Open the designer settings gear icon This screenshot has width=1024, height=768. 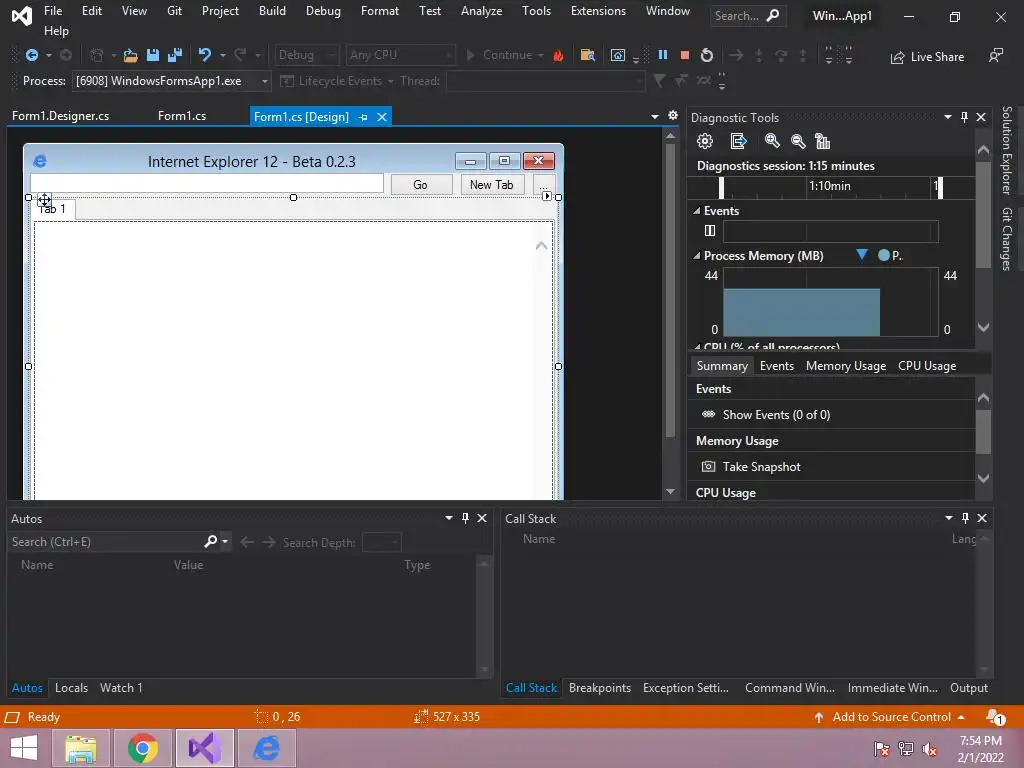[x=673, y=116]
